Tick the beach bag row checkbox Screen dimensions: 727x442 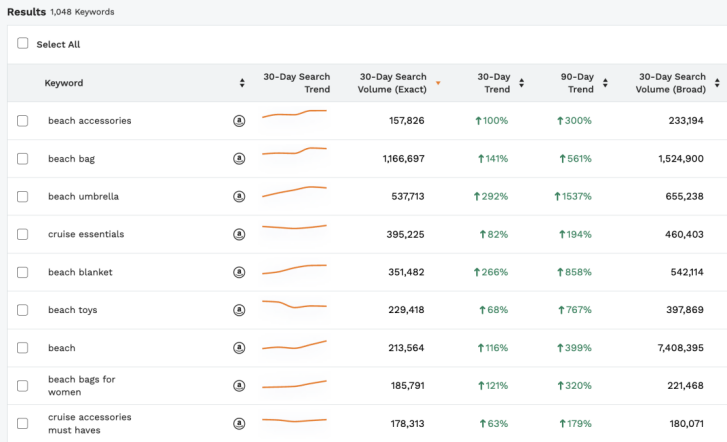23,159
